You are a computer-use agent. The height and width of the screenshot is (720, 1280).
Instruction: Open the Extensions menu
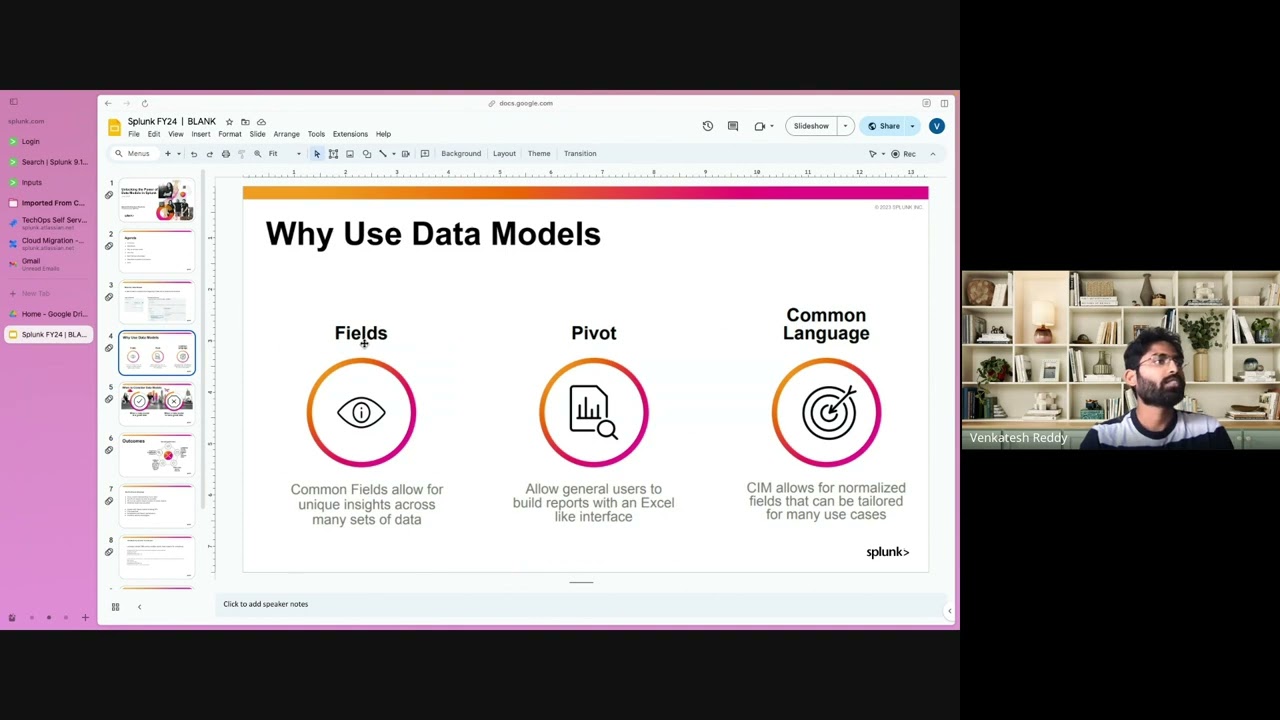coord(350,134)
